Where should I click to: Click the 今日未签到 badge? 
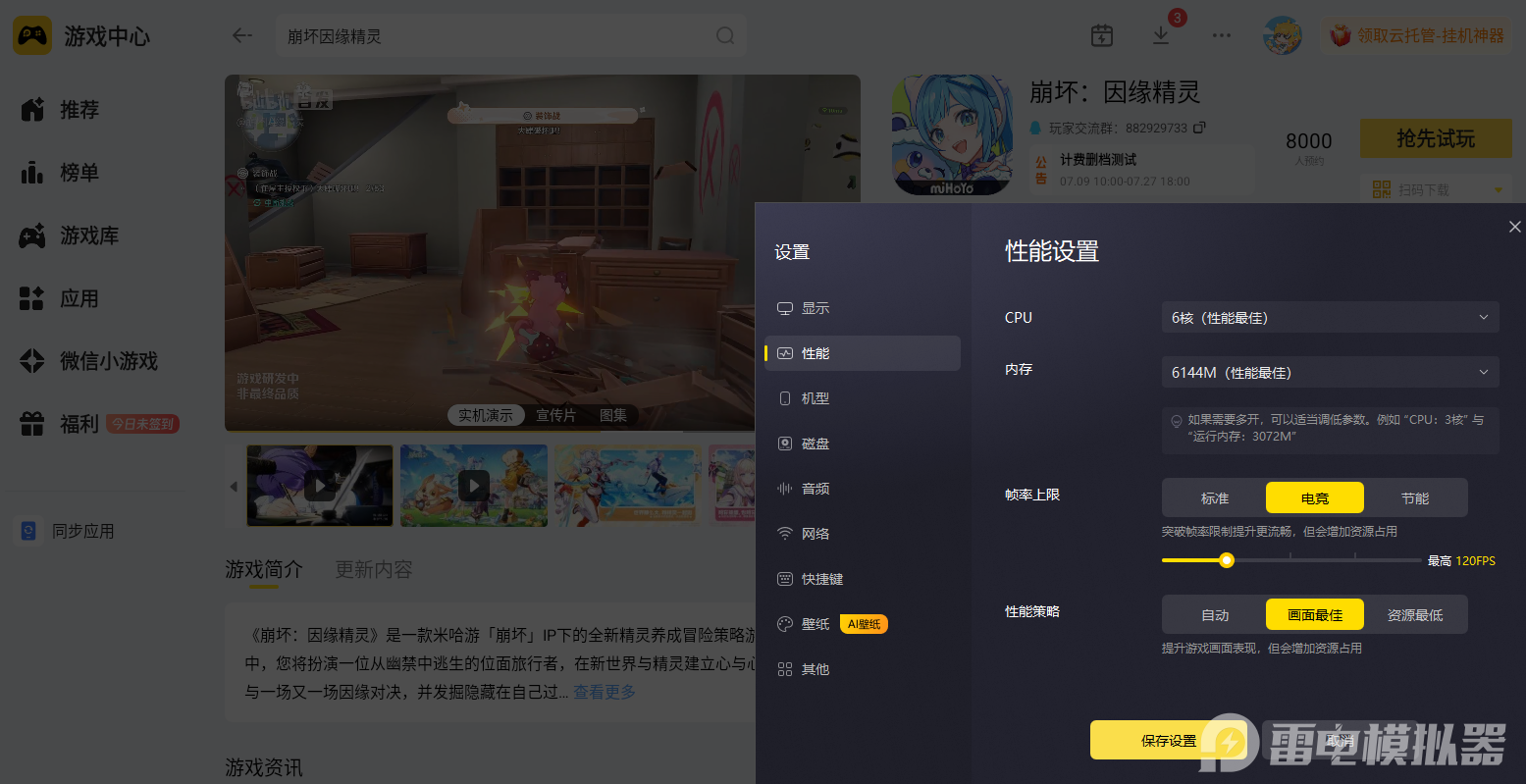(x=142, y=424)
